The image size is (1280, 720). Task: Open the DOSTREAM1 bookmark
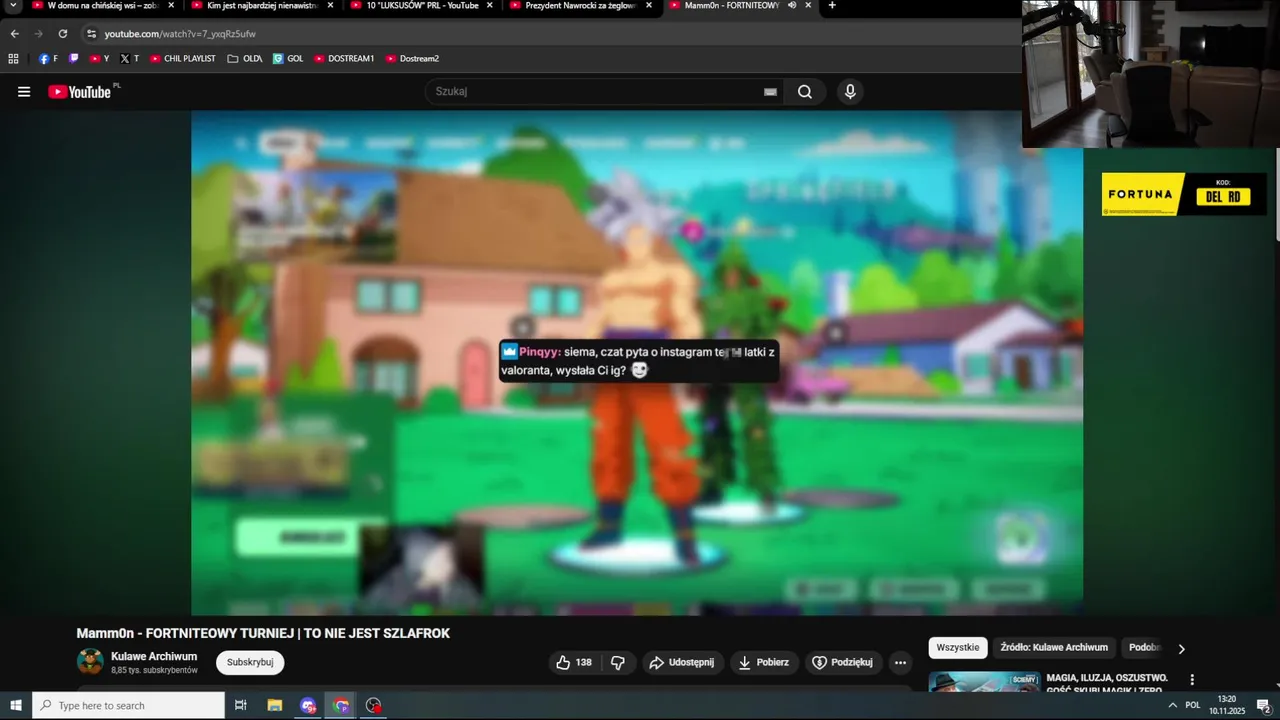(344, 58)
